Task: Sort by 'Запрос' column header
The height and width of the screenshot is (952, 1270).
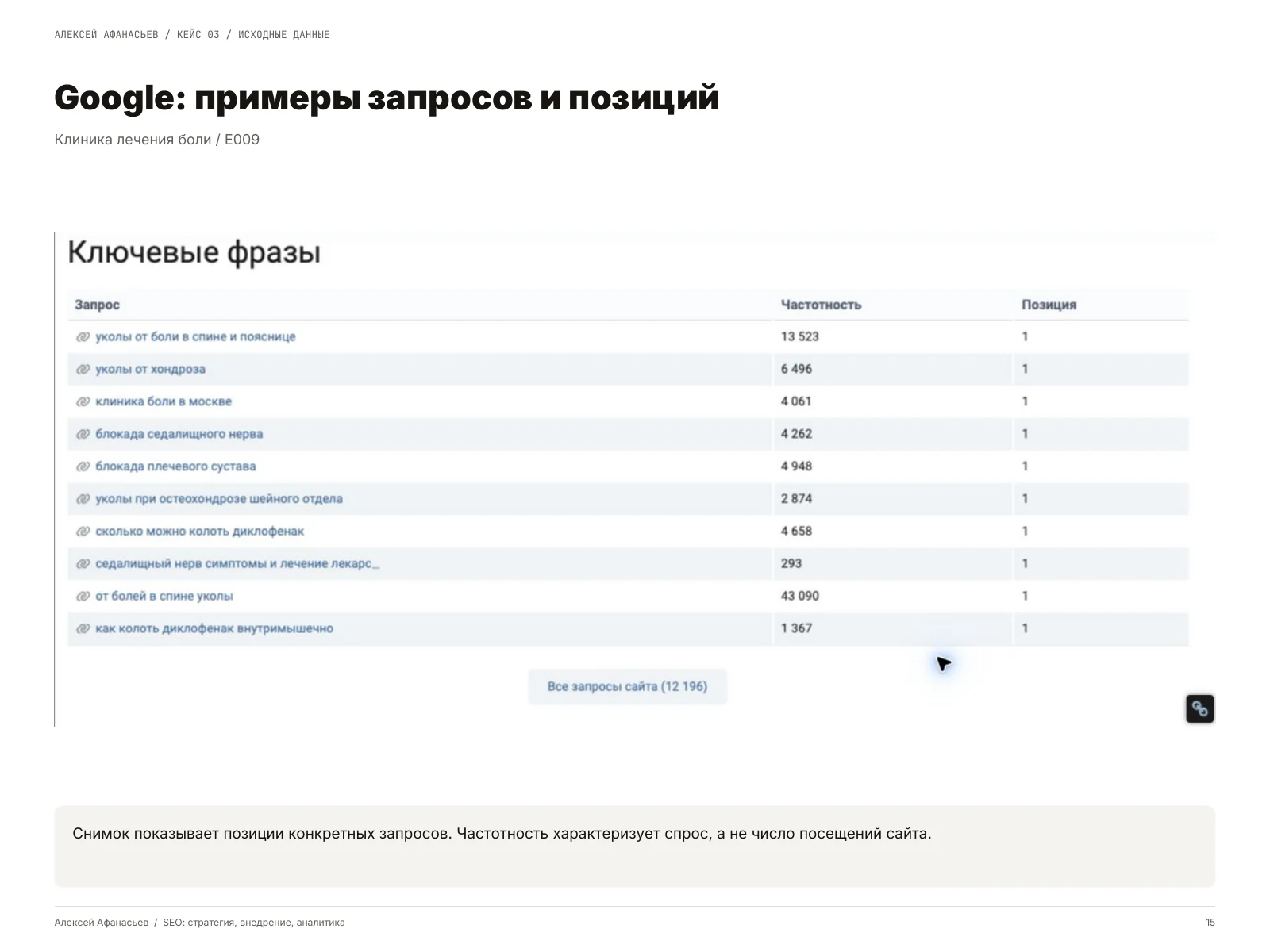Action: 97,305
